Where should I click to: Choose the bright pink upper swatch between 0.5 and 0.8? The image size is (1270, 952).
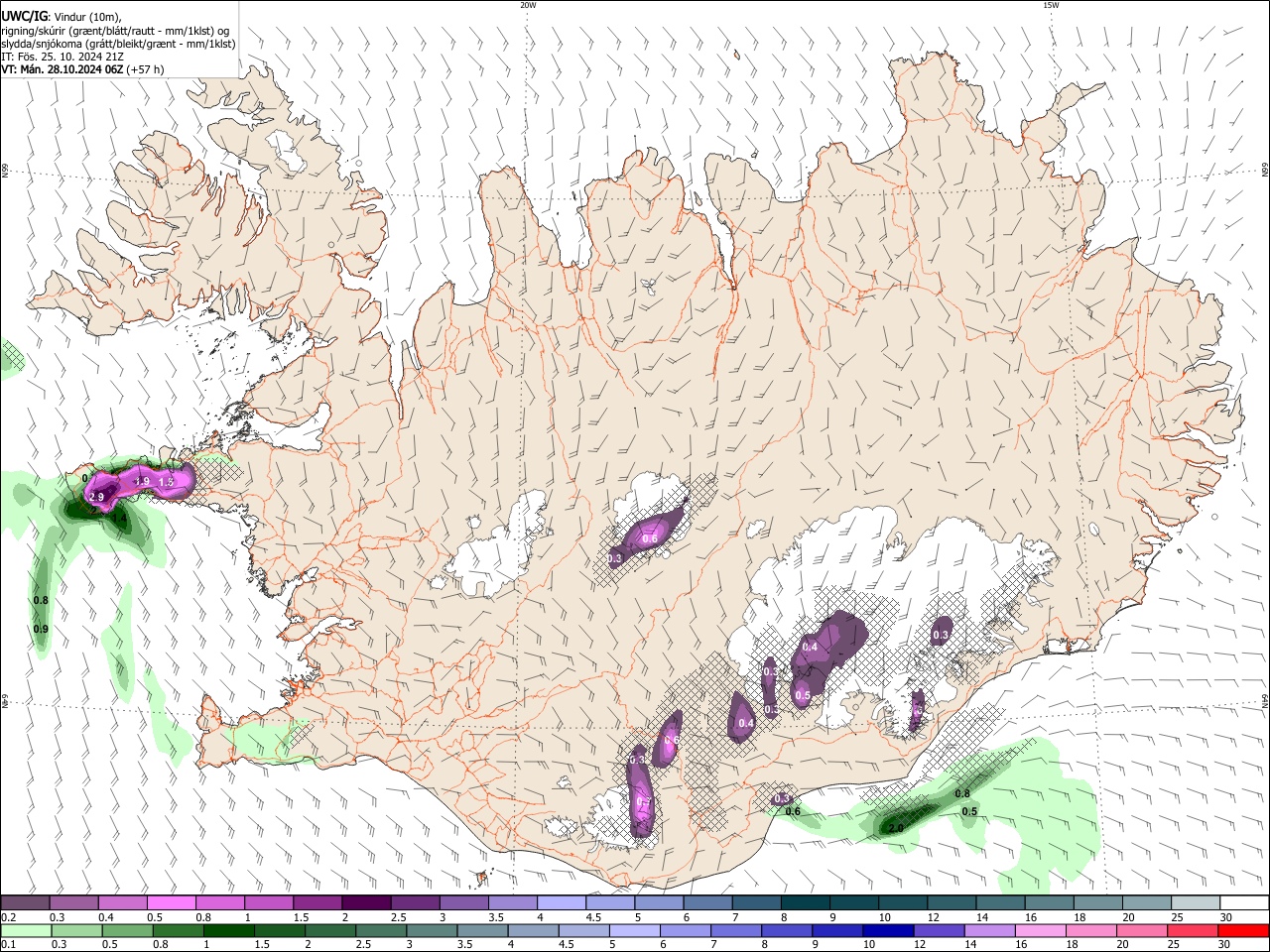[x=172, y=903]
